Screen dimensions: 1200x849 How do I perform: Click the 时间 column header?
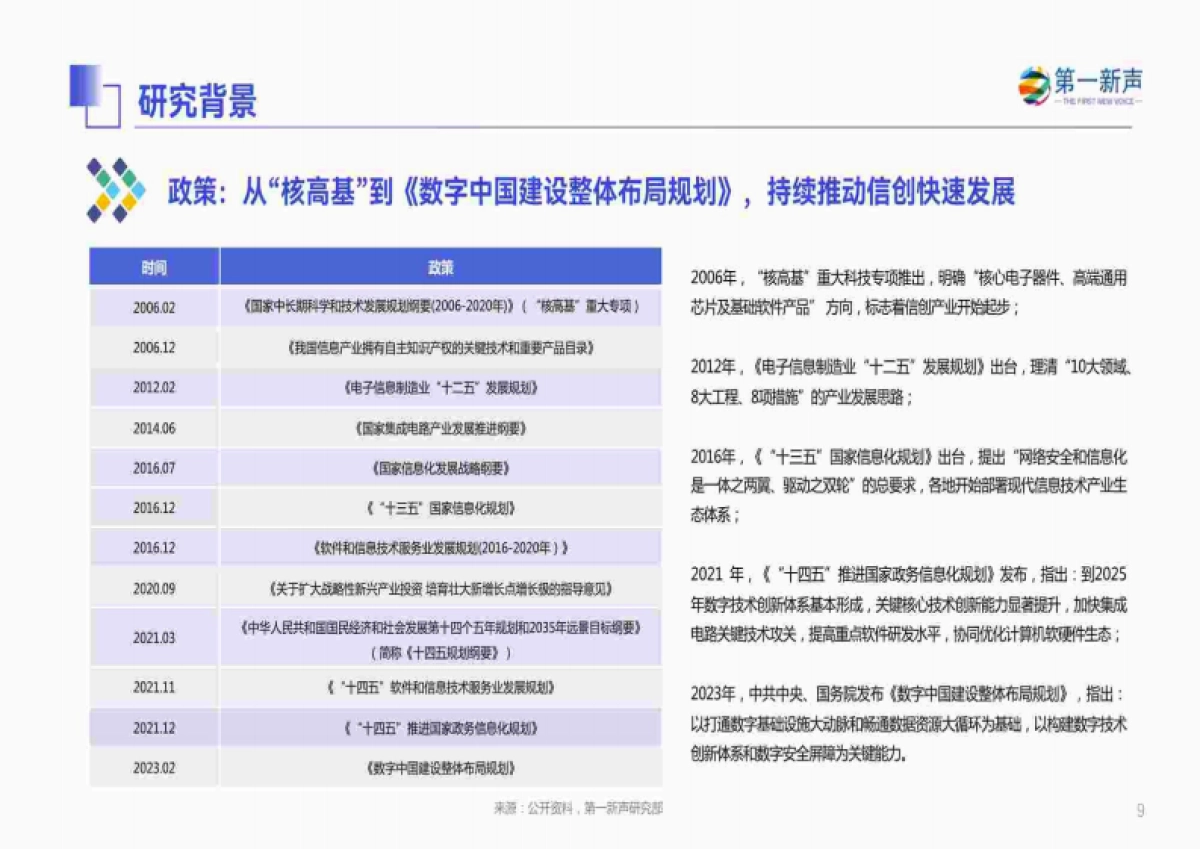pyautogui.click(x=155, y=268)
